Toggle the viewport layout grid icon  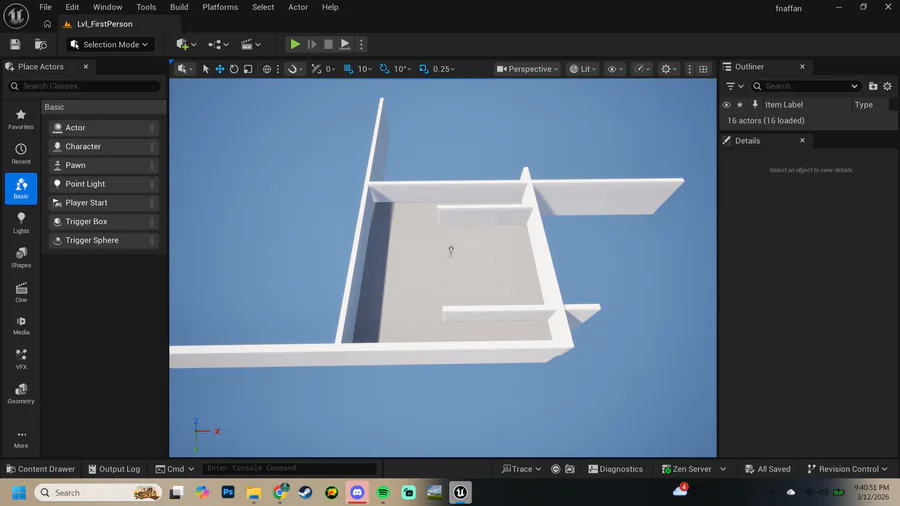(x=703, y=69)
